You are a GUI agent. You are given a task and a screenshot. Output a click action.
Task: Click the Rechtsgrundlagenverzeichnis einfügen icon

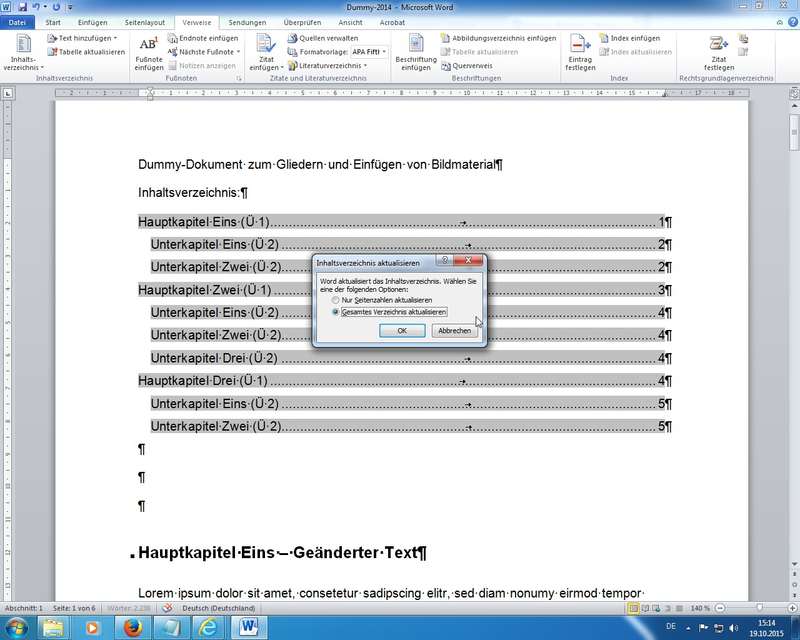pos(743,39)
